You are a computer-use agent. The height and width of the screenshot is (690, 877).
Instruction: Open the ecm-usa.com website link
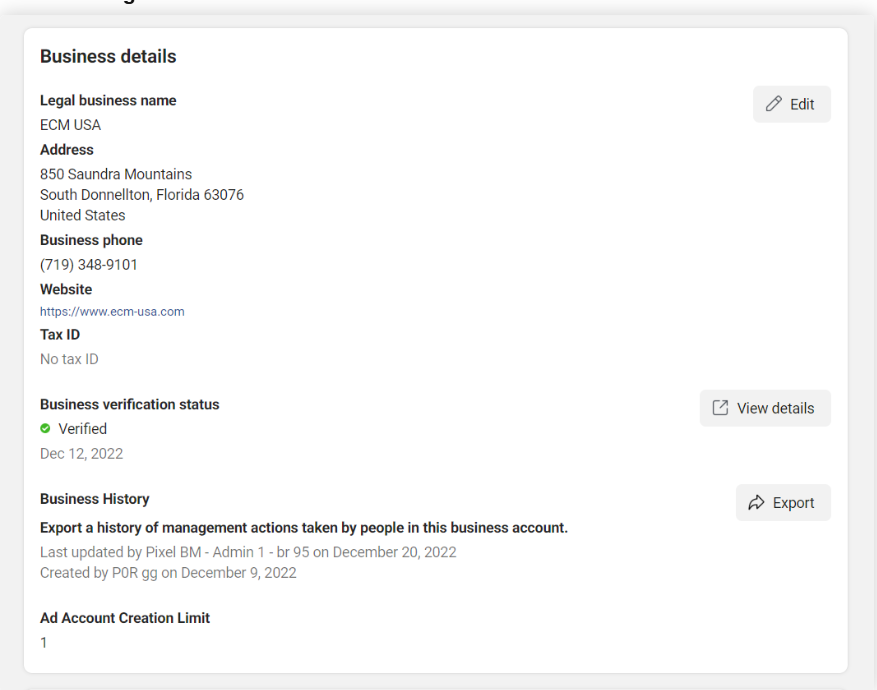(112, 311)
